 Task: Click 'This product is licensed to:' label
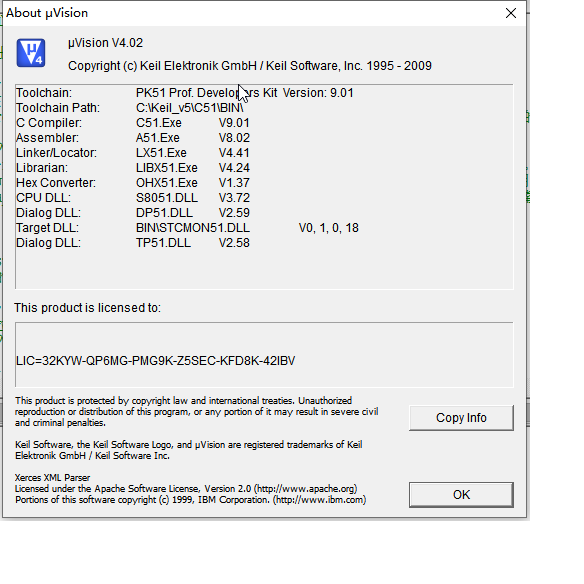[88, 308]
